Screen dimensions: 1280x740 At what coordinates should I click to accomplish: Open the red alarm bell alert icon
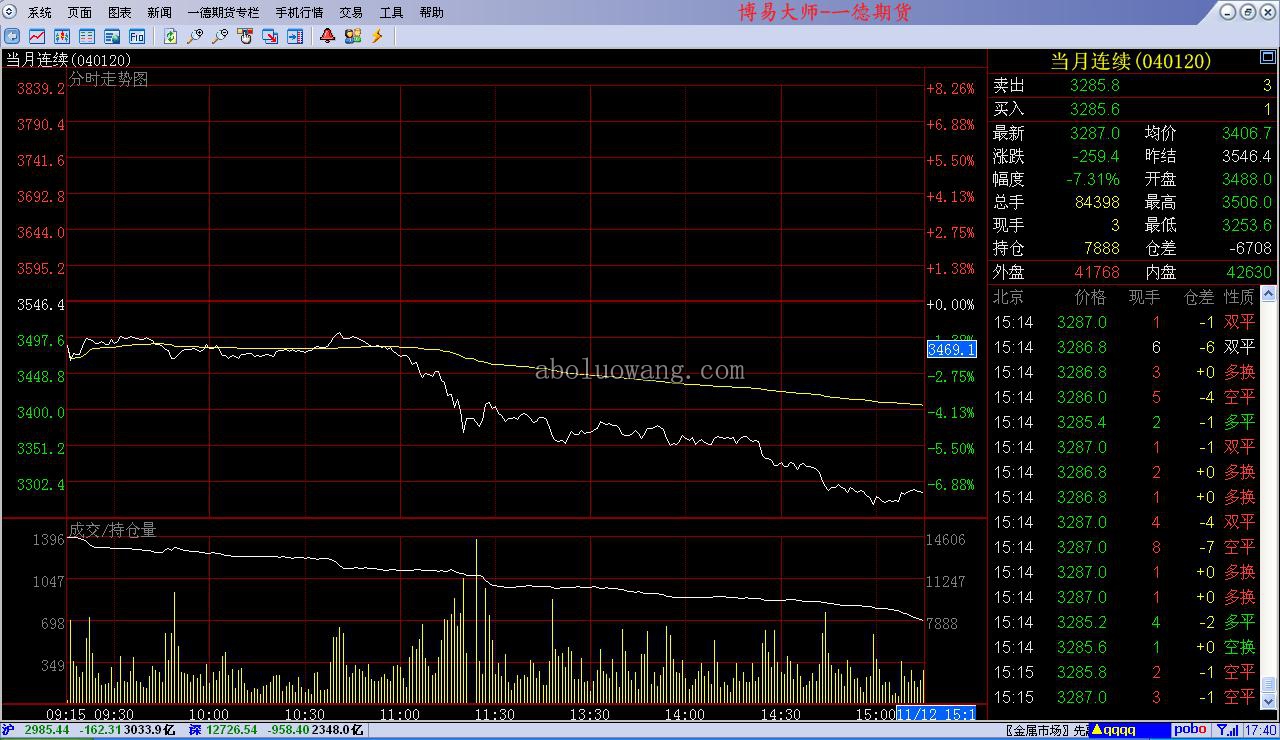point(328,36)
